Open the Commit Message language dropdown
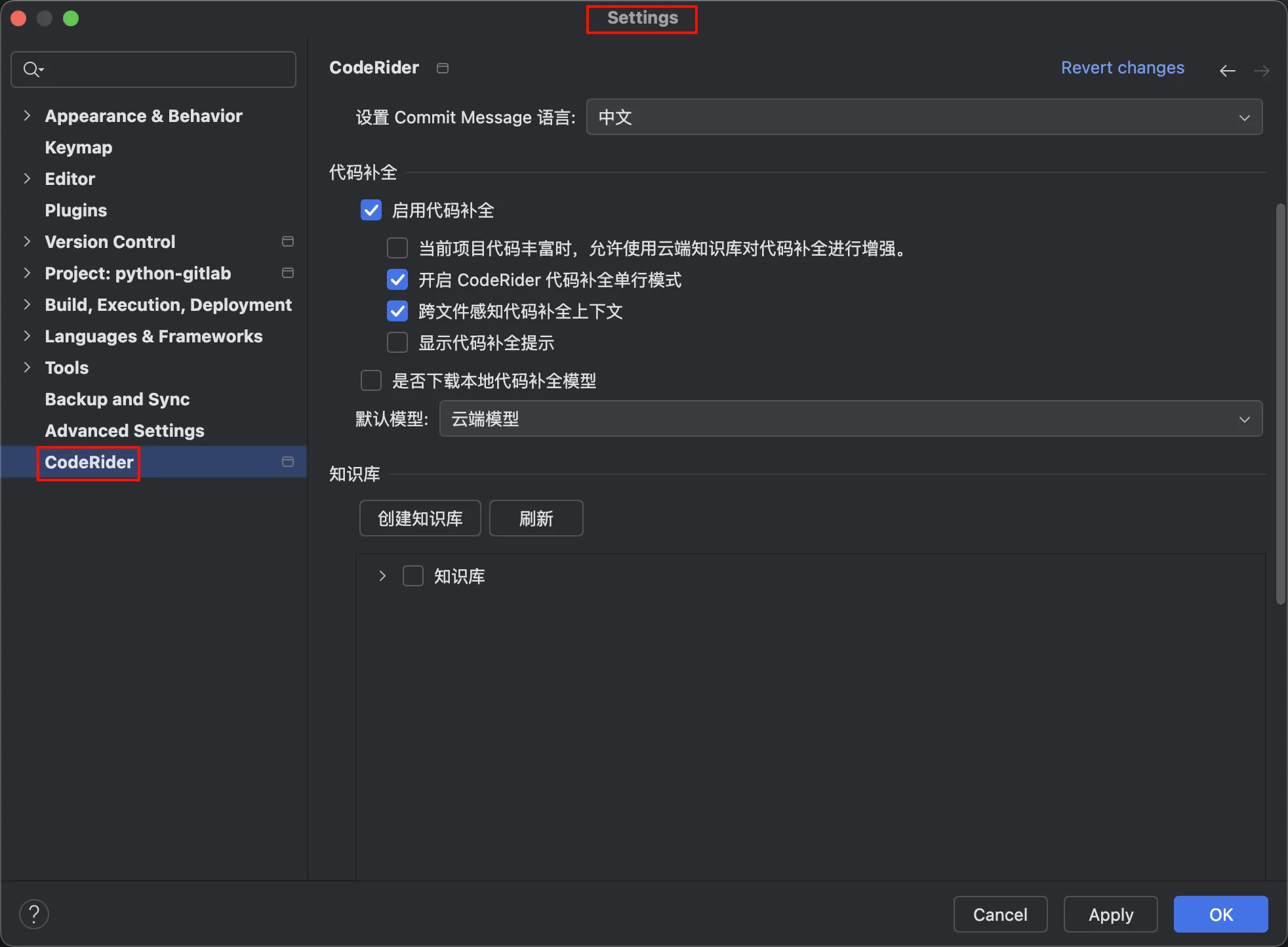The image size is (1288, 947). tap(923, 117)
